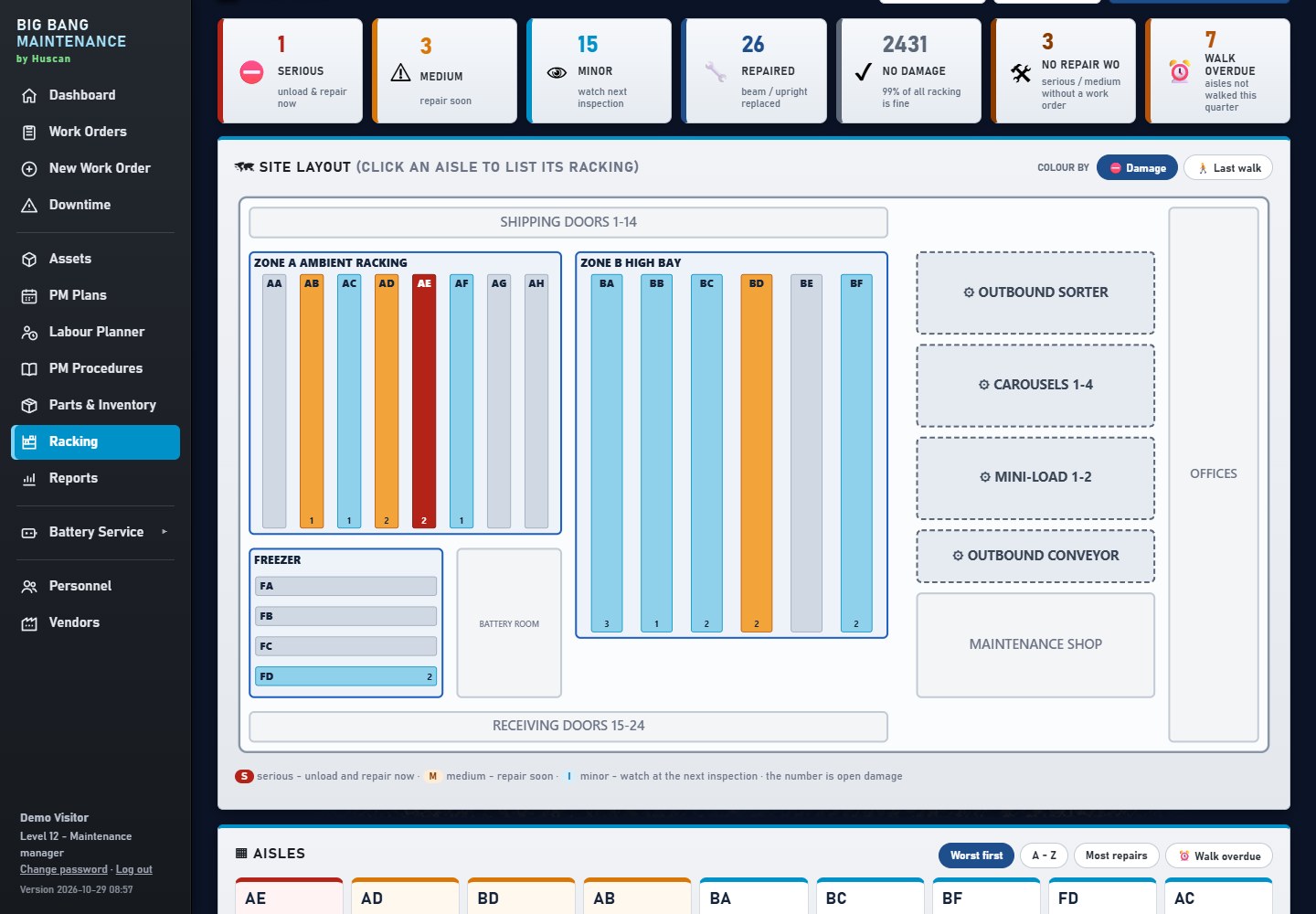Filter aisles by Walk overdue
The image size is (1316, 914).
coord(1218,856)
